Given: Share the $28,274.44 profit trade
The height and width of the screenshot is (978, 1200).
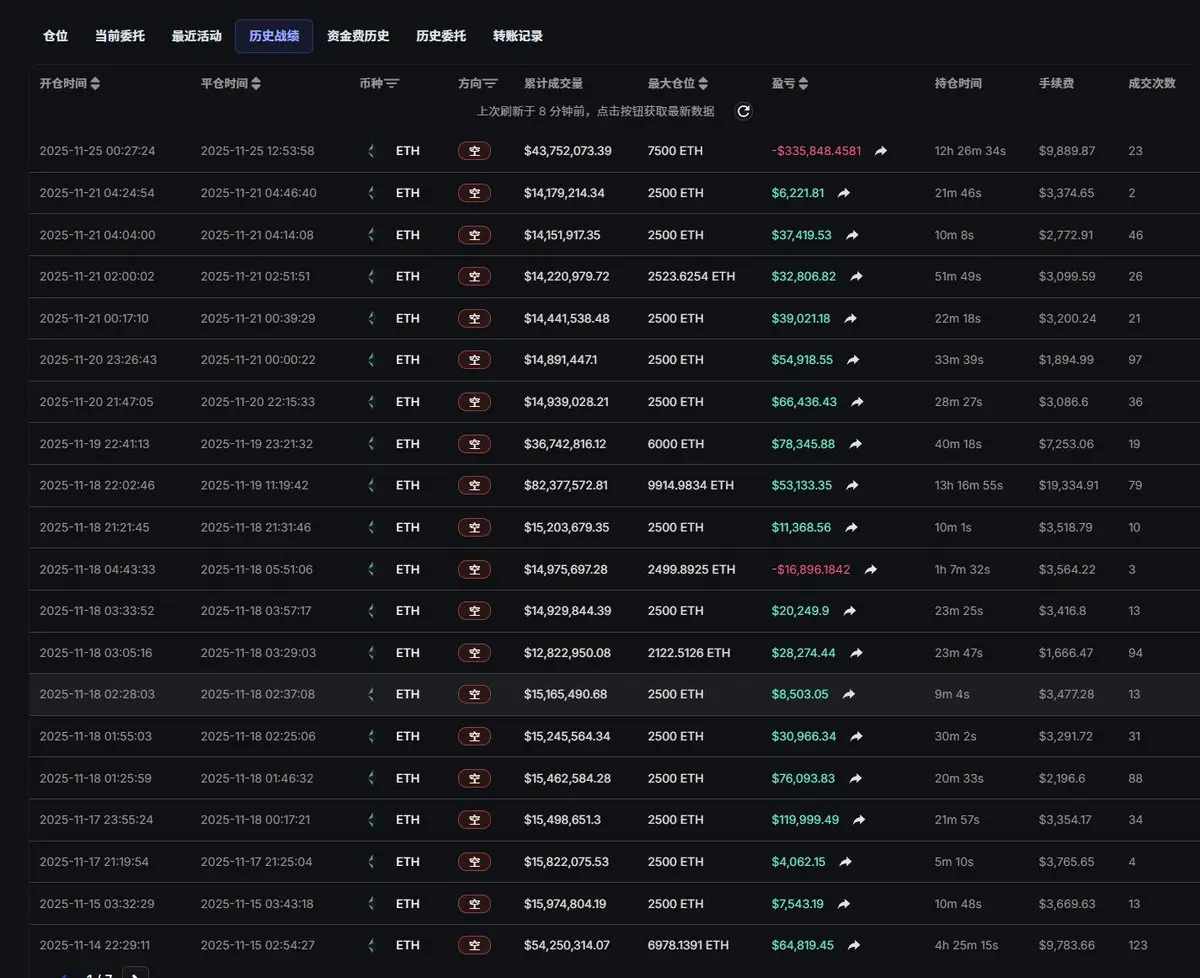Looking at the screenshot, I should pos(856,653).
